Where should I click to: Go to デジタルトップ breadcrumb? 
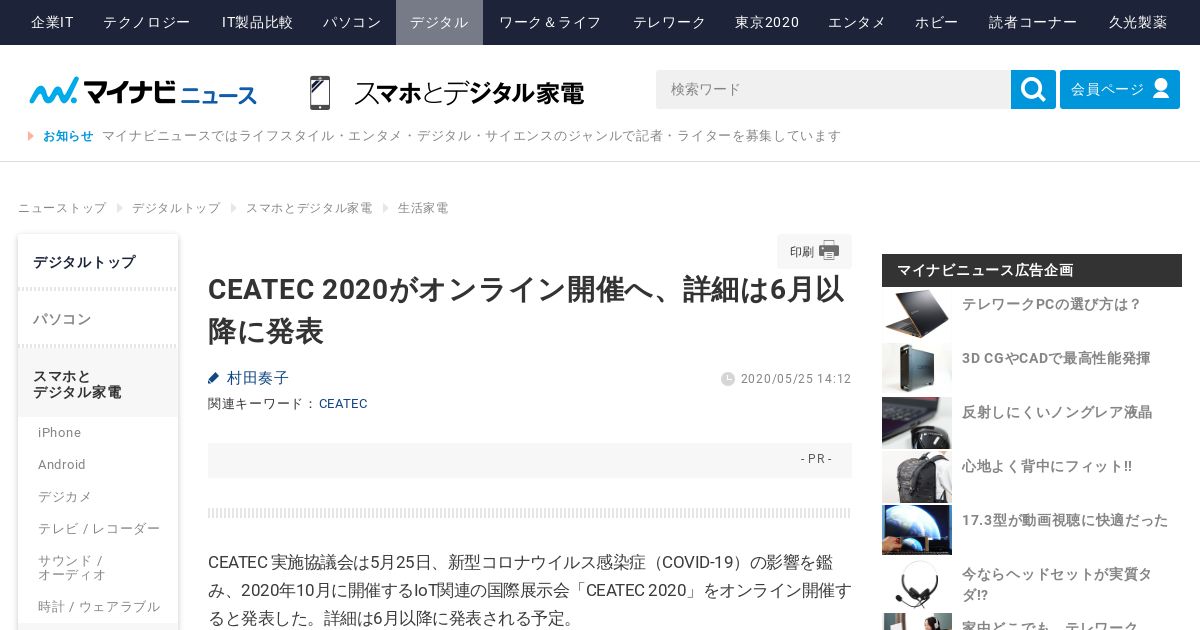[176, 208]
